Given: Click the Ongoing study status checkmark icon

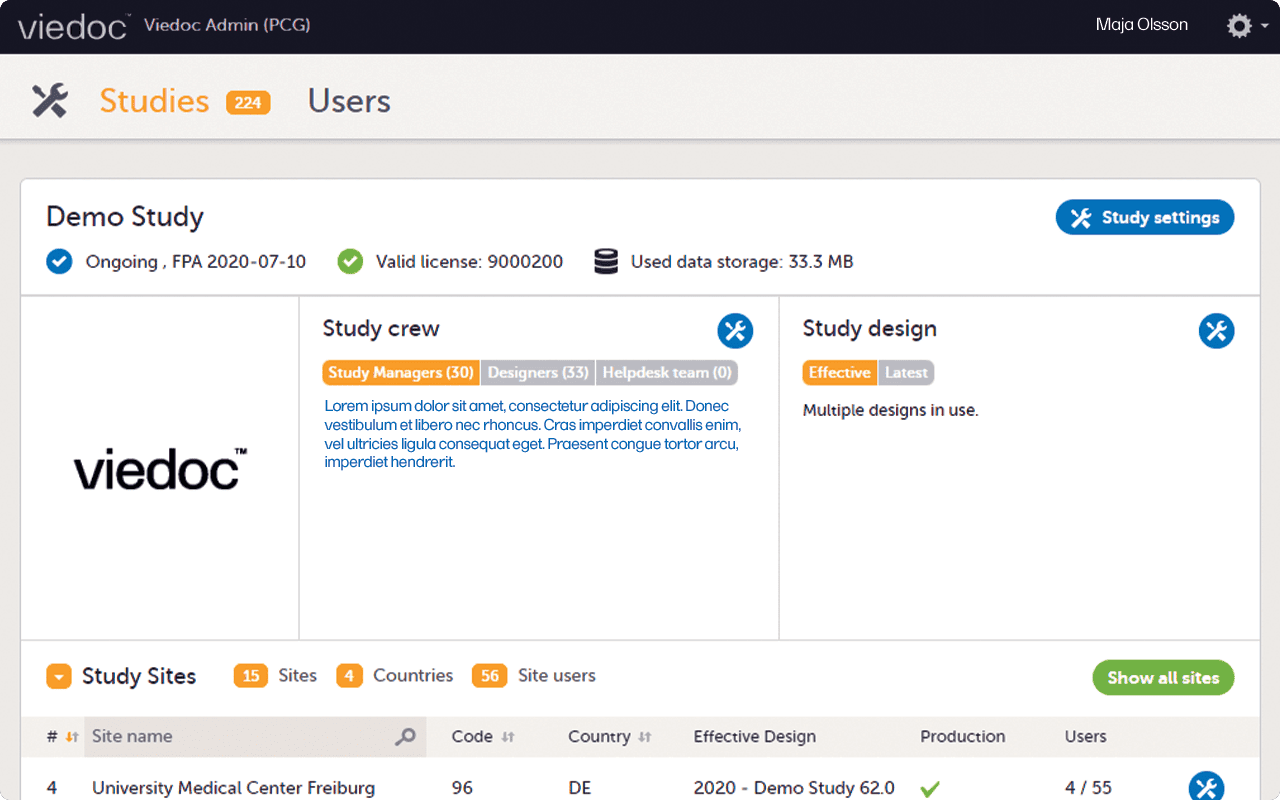Looking at the screenshot, I should (59, 261).
